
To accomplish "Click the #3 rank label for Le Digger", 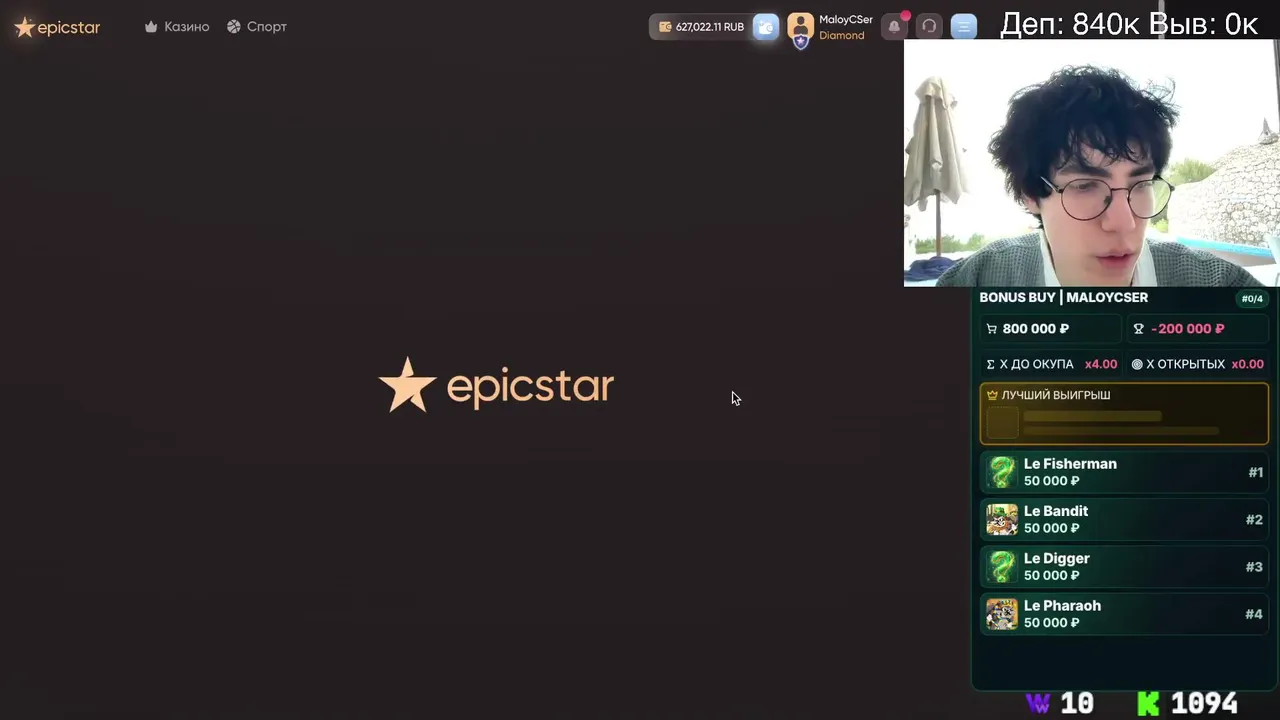I will [x=1254, y=566].
